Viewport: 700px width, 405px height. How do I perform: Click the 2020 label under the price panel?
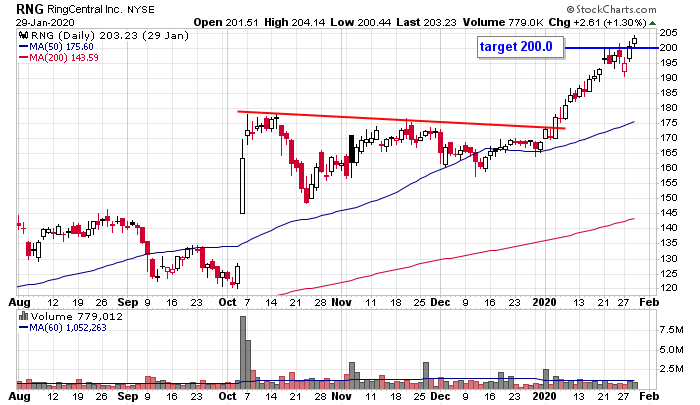tap(545, 303)
